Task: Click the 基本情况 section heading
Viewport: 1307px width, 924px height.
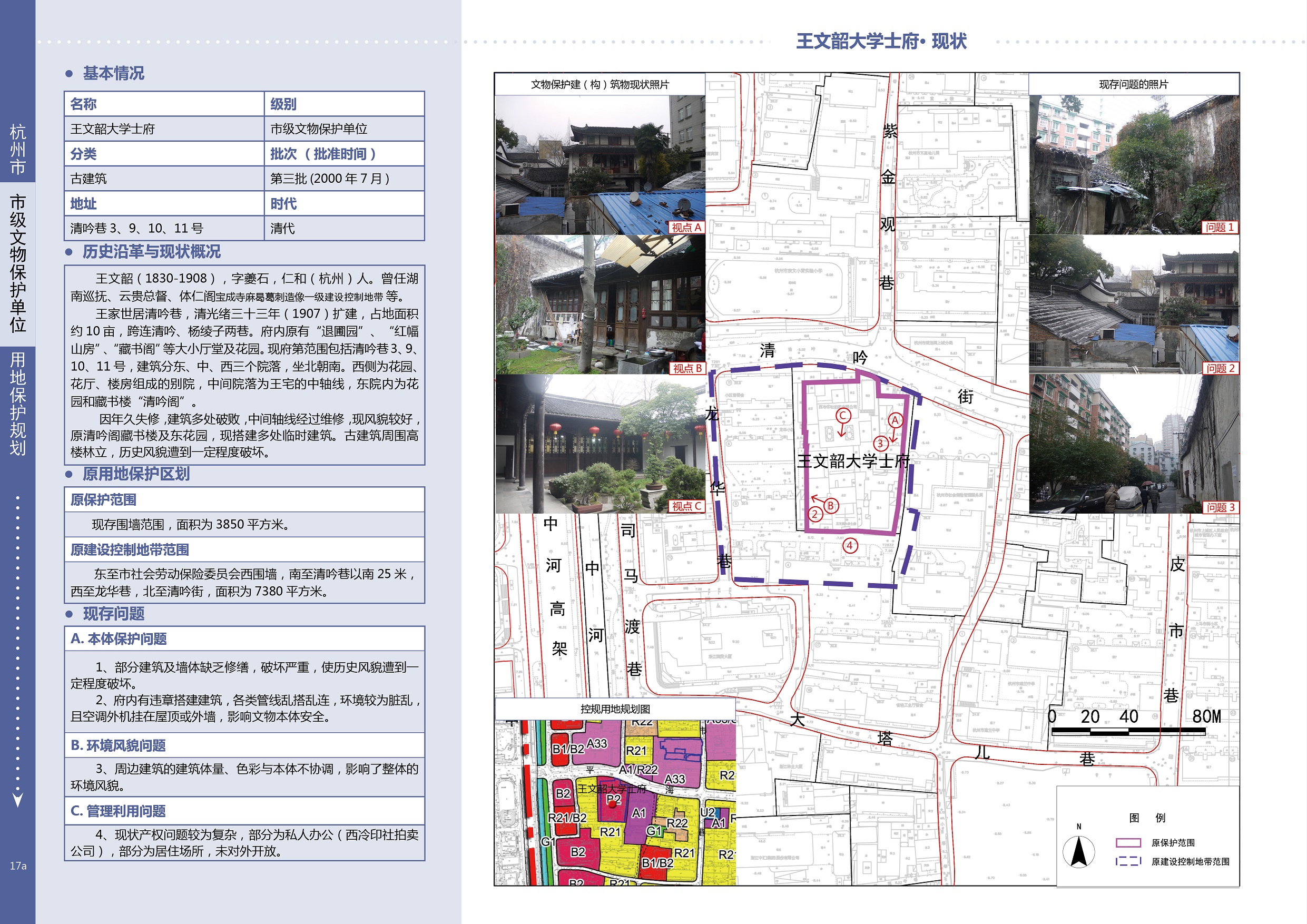Action: [113, 73]
